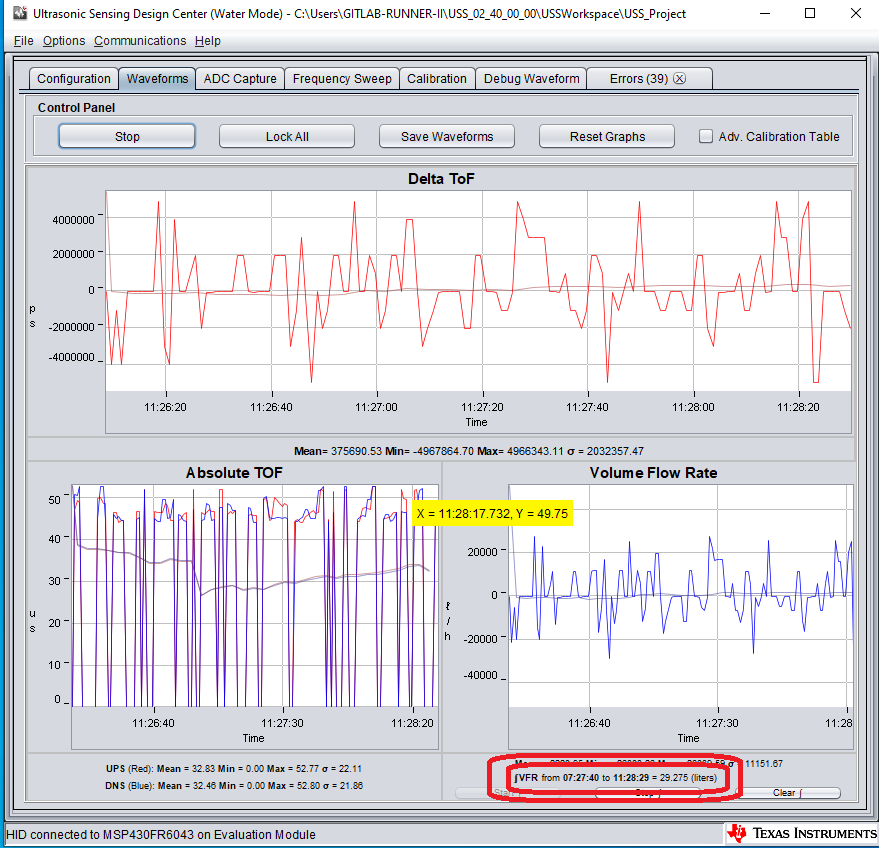Open the ADC Capture tab
The image size is (879, 848).
coord(240,77)
